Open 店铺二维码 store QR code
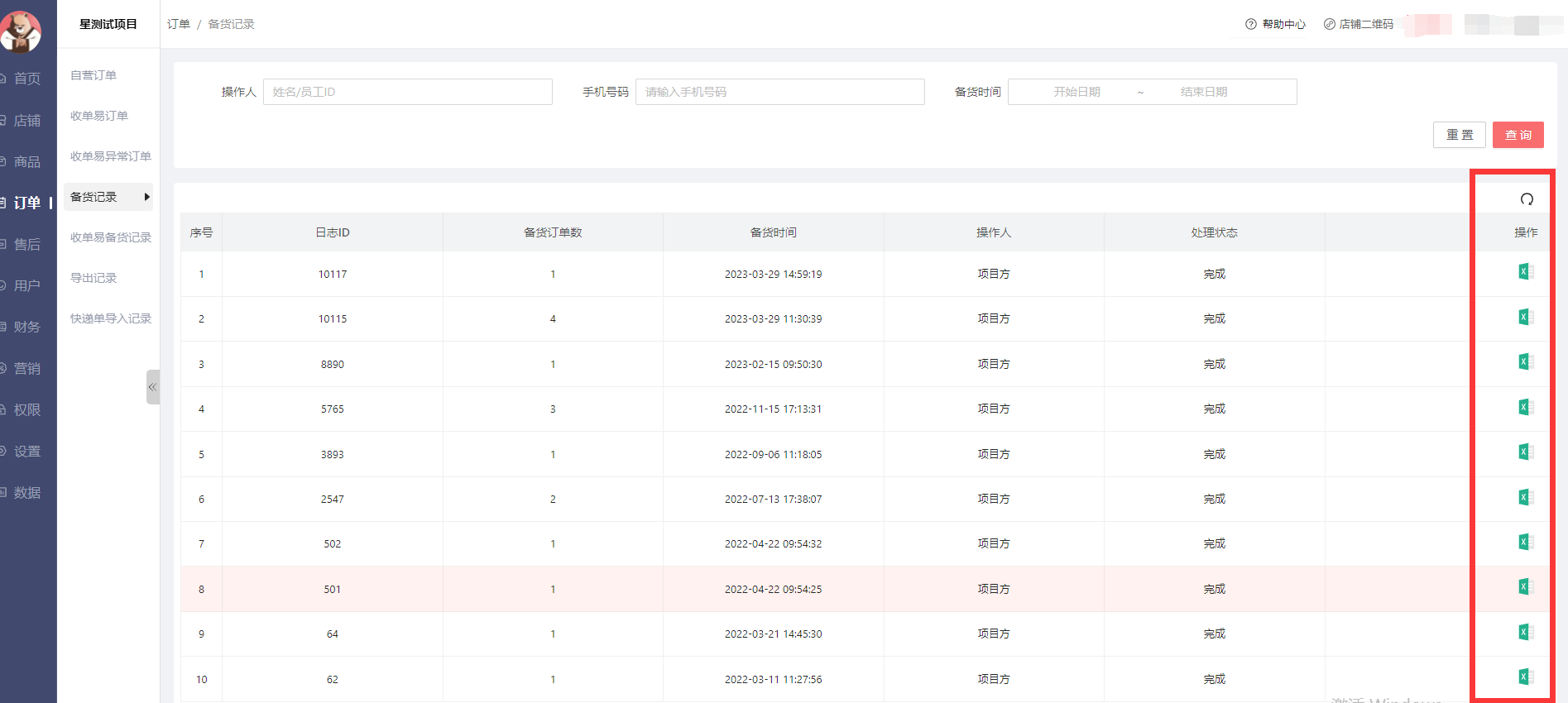This screenshot has height=703, width=1568. pyautogui.click(x=1358, y=24)
